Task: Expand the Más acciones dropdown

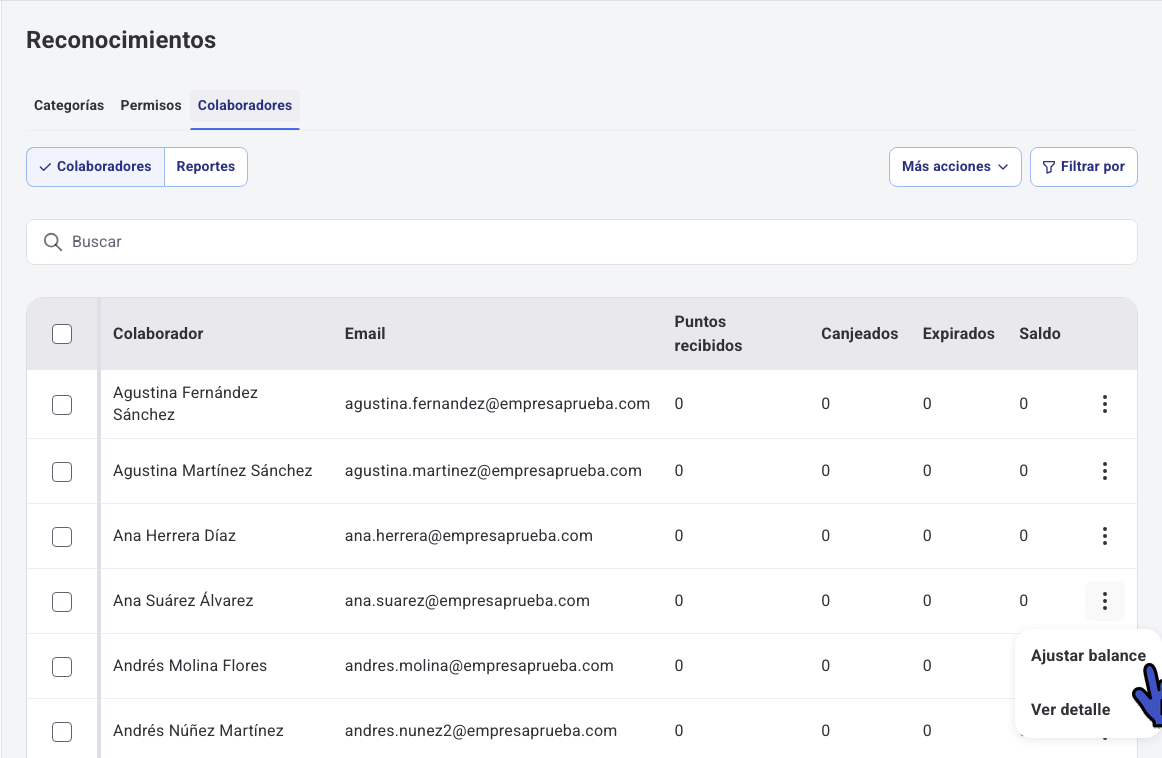Action: (954, 167)
